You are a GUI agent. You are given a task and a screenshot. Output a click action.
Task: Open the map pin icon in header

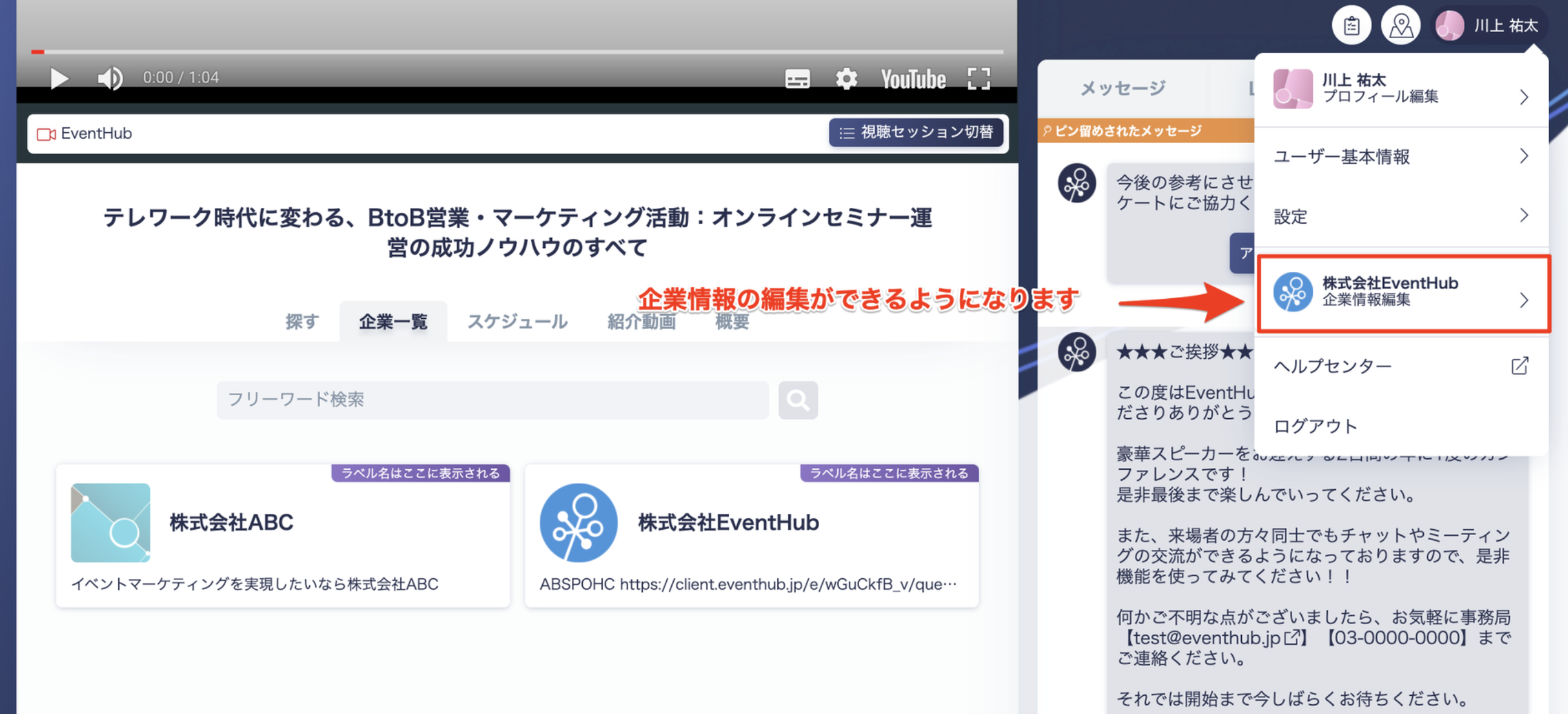pos(1401,25)
